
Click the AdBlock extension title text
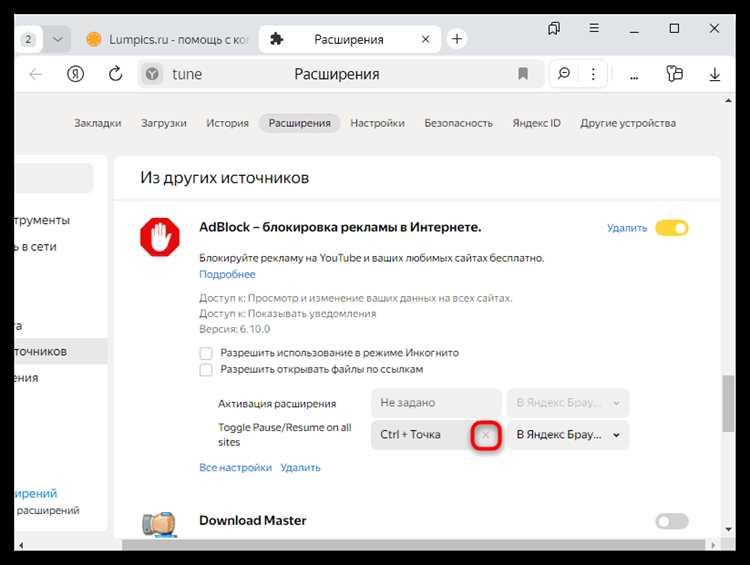[340, 227]
